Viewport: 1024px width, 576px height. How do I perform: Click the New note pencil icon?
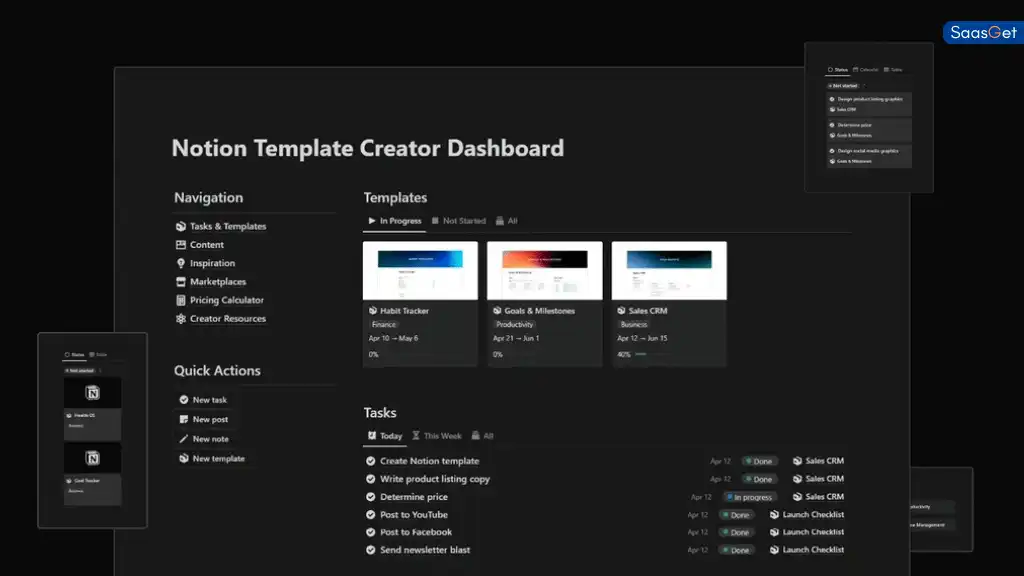coord(184,439)
